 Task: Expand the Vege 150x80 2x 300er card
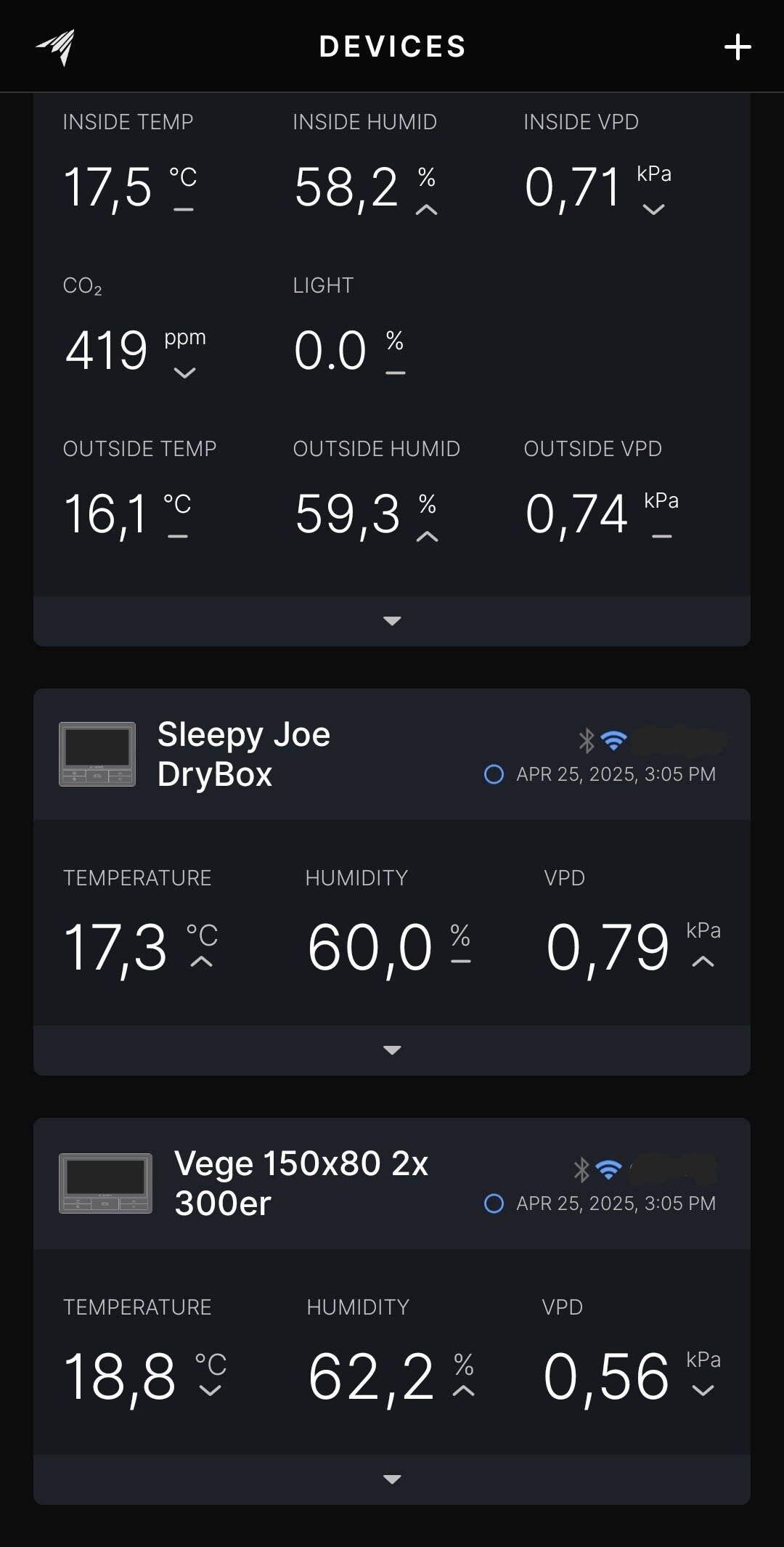[392, 1479]
